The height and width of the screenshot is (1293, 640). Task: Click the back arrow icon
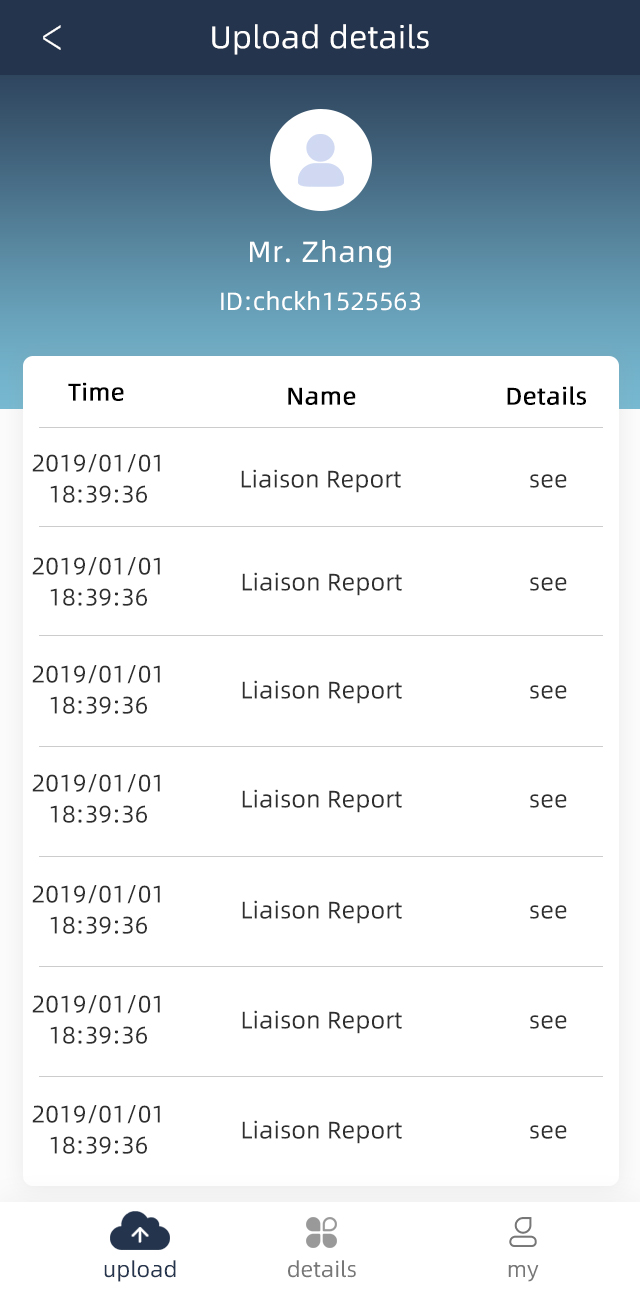(x=52, y=38)
